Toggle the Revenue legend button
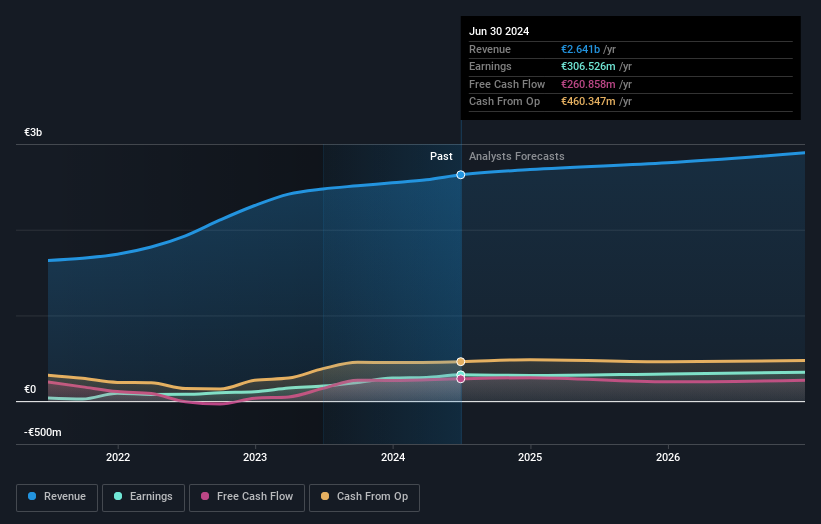The image size is (821, 524). 57,497
